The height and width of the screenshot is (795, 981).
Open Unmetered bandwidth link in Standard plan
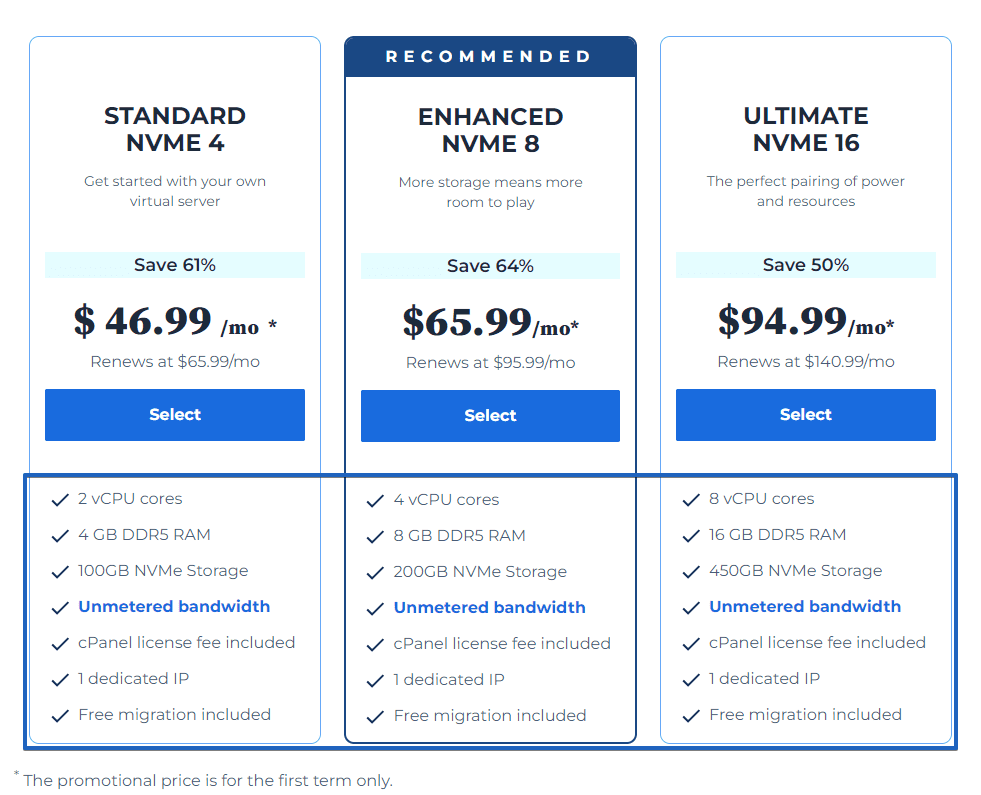(x=174, y=606)
